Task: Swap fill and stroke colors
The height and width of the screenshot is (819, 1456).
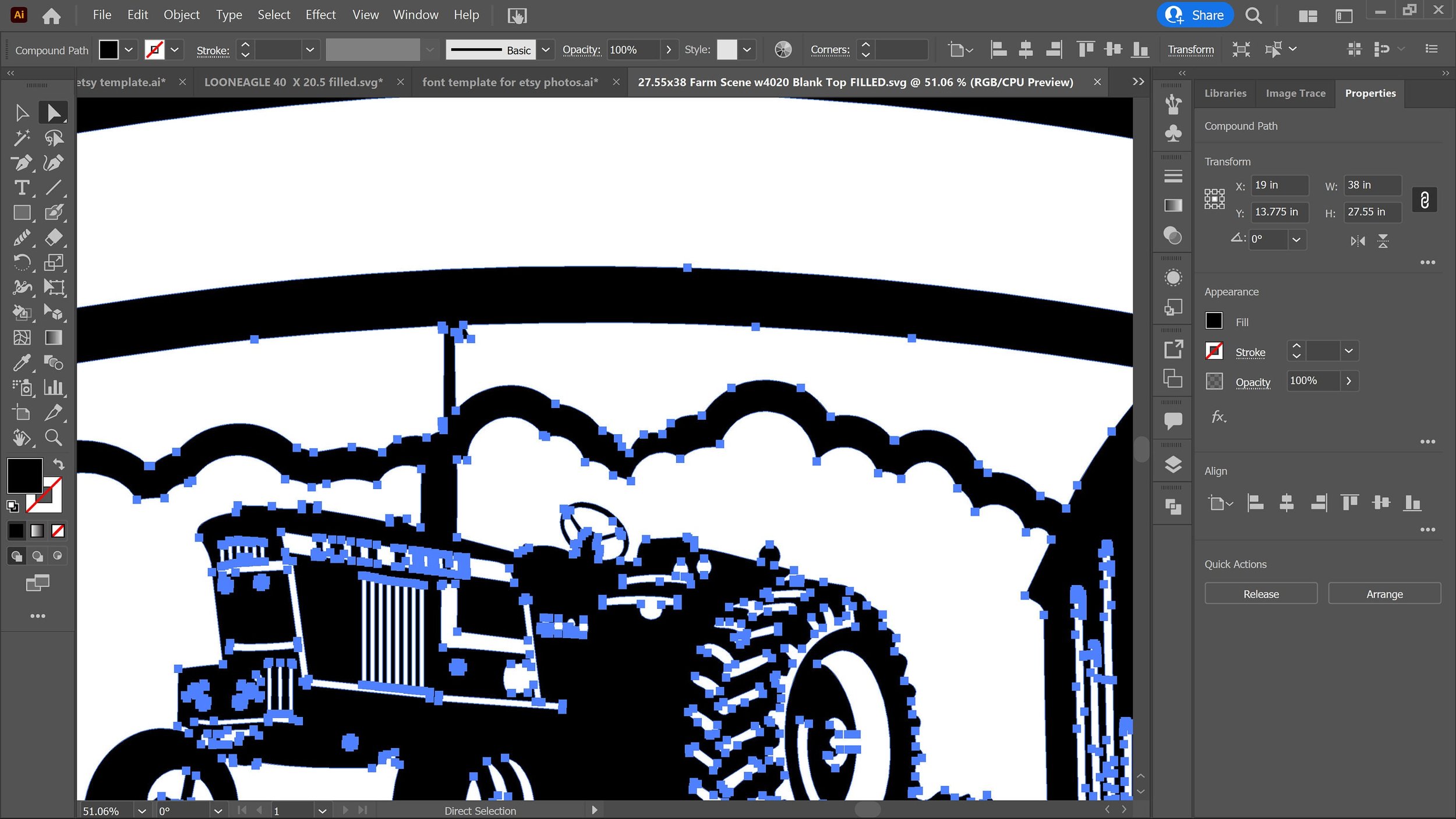Action: click(x=58, y=464)
